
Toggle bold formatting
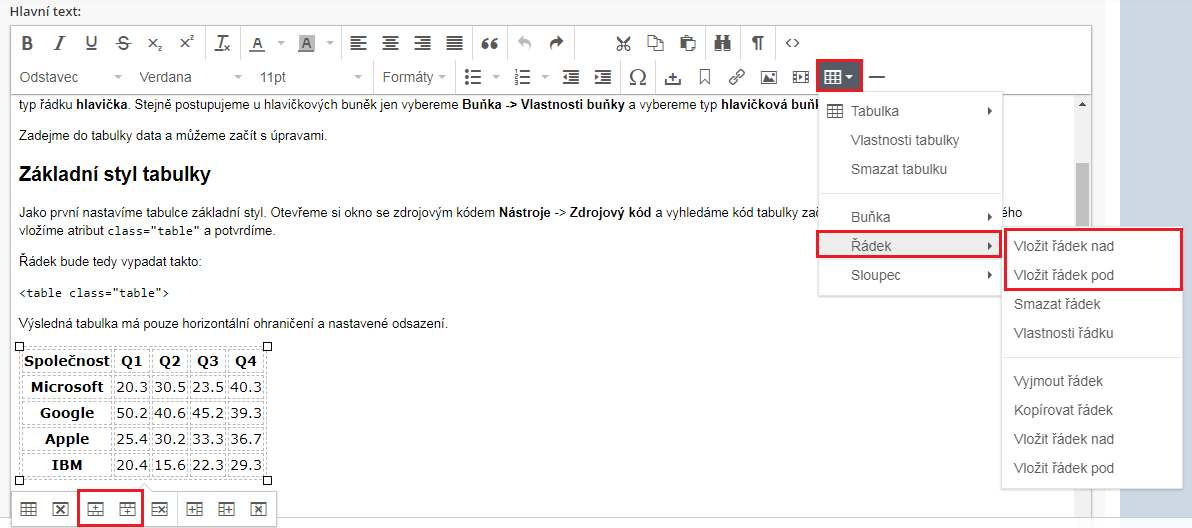pyautogui.click(x=27, y=43)
